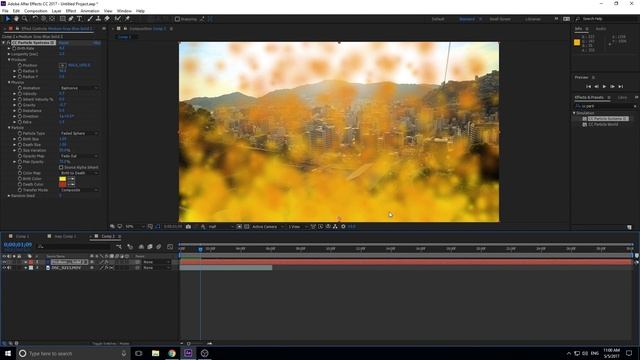Screen dimensions: 640x360
Task: Open the Opacity Map dropdown
Action: (79, 156)
